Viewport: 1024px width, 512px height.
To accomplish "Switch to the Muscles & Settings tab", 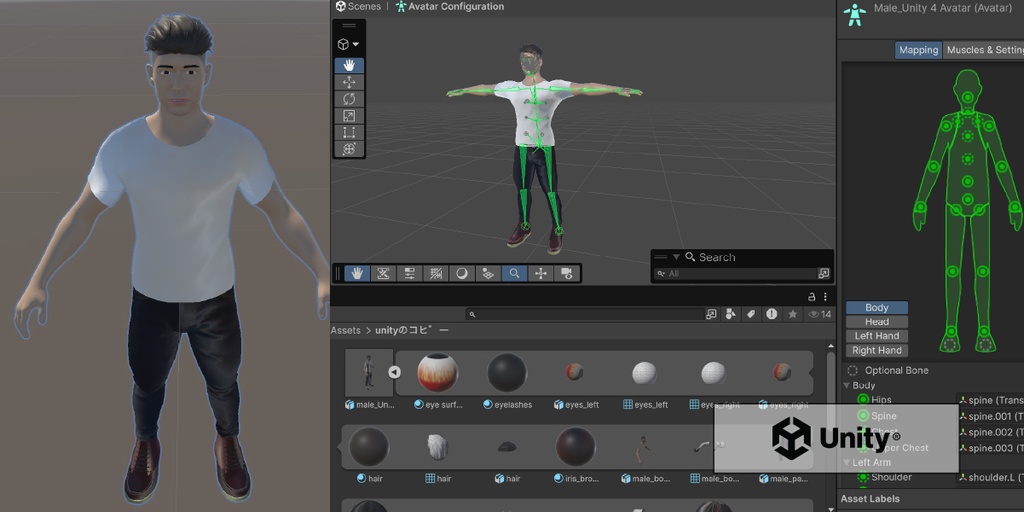I will [984, 50].
